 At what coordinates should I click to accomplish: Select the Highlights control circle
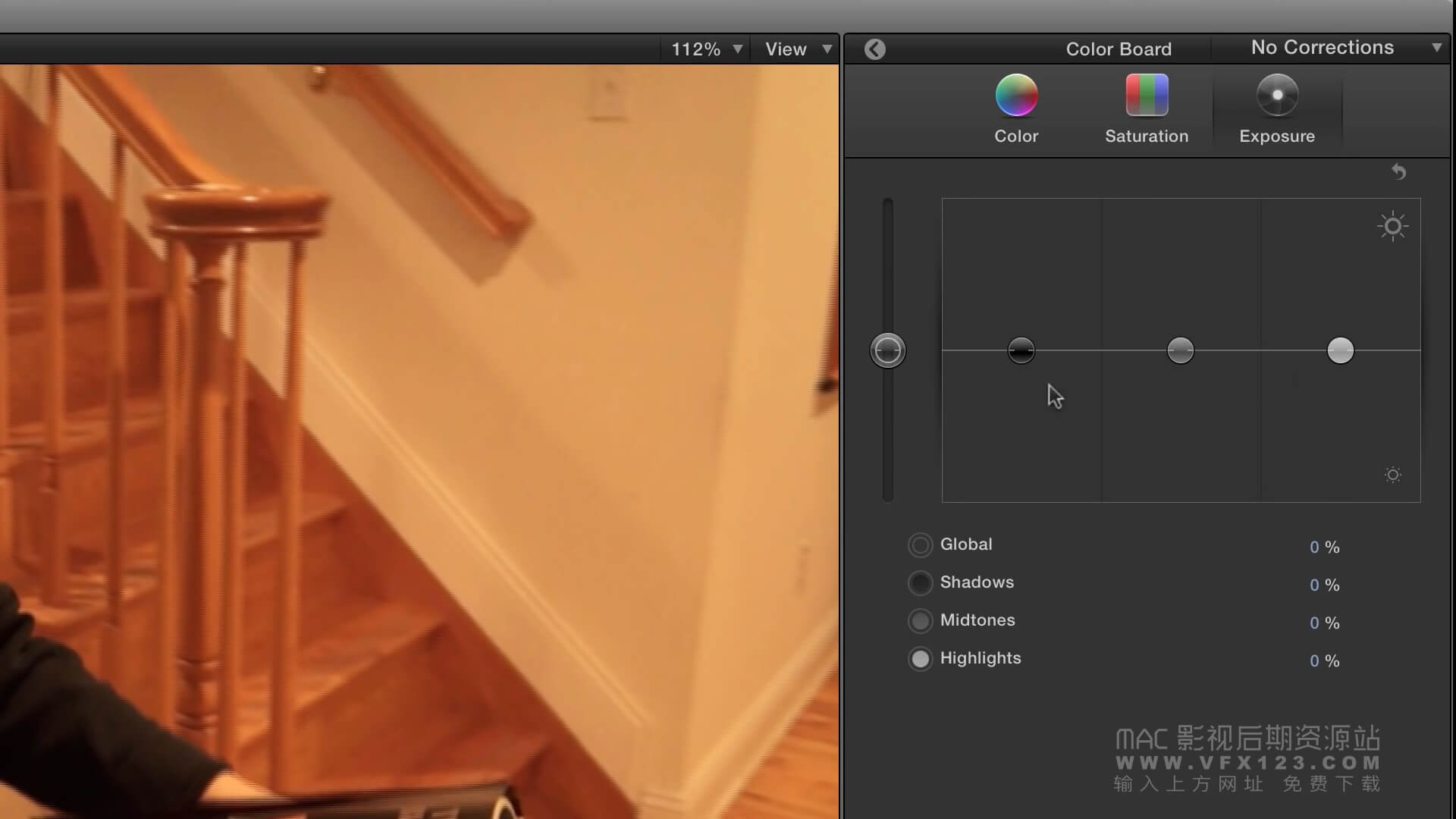[x=920, y=658]
